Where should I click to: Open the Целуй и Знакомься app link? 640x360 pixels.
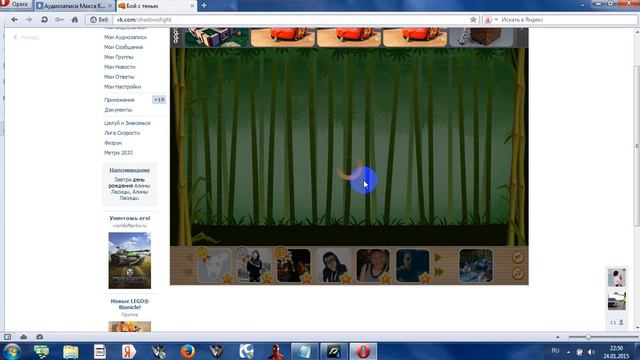(127, 123)
